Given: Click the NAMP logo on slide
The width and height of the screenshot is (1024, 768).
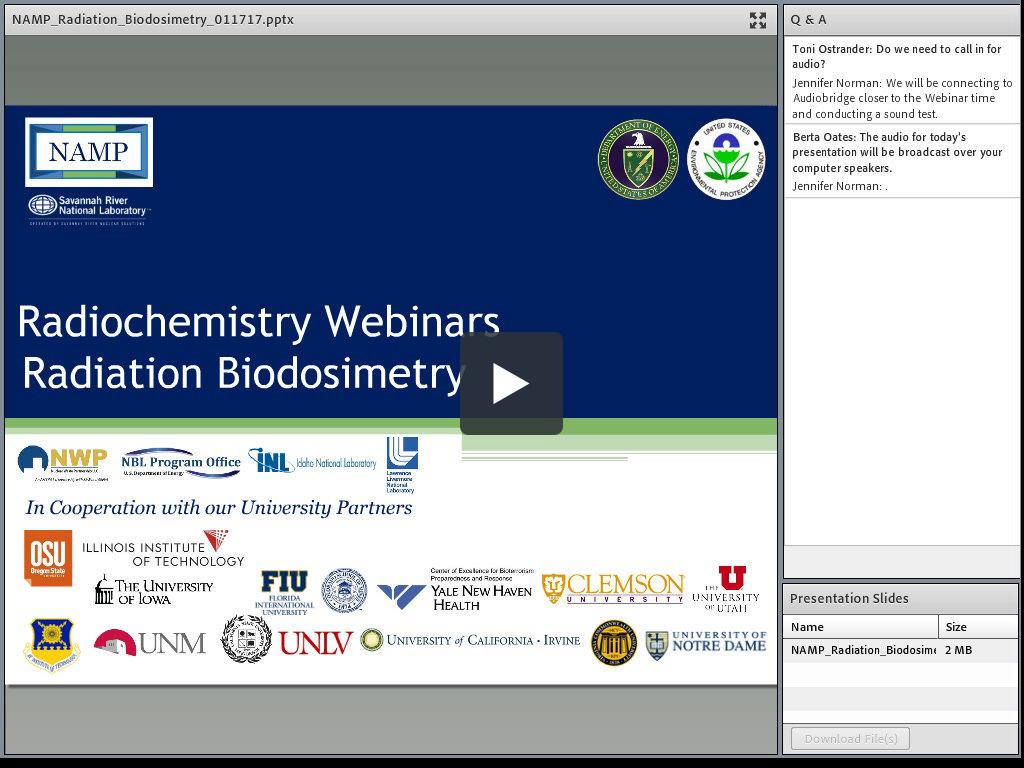Looking at the screenshot, I should (89, 152).
